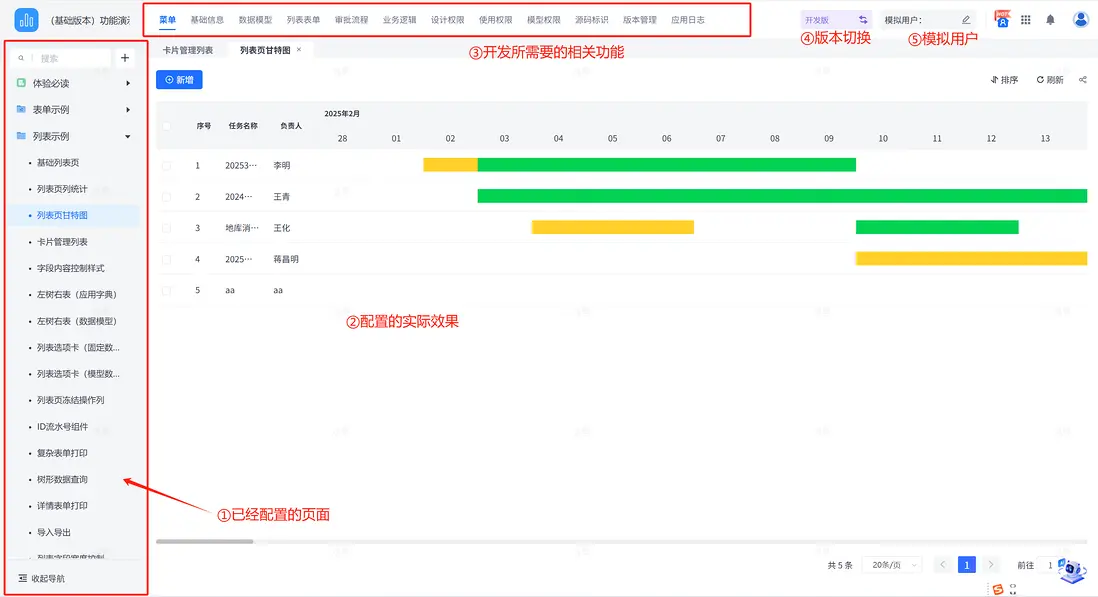Click the 刷新 refresh button
This screenshot has height=597, width=1098.
click(1050, 80)
